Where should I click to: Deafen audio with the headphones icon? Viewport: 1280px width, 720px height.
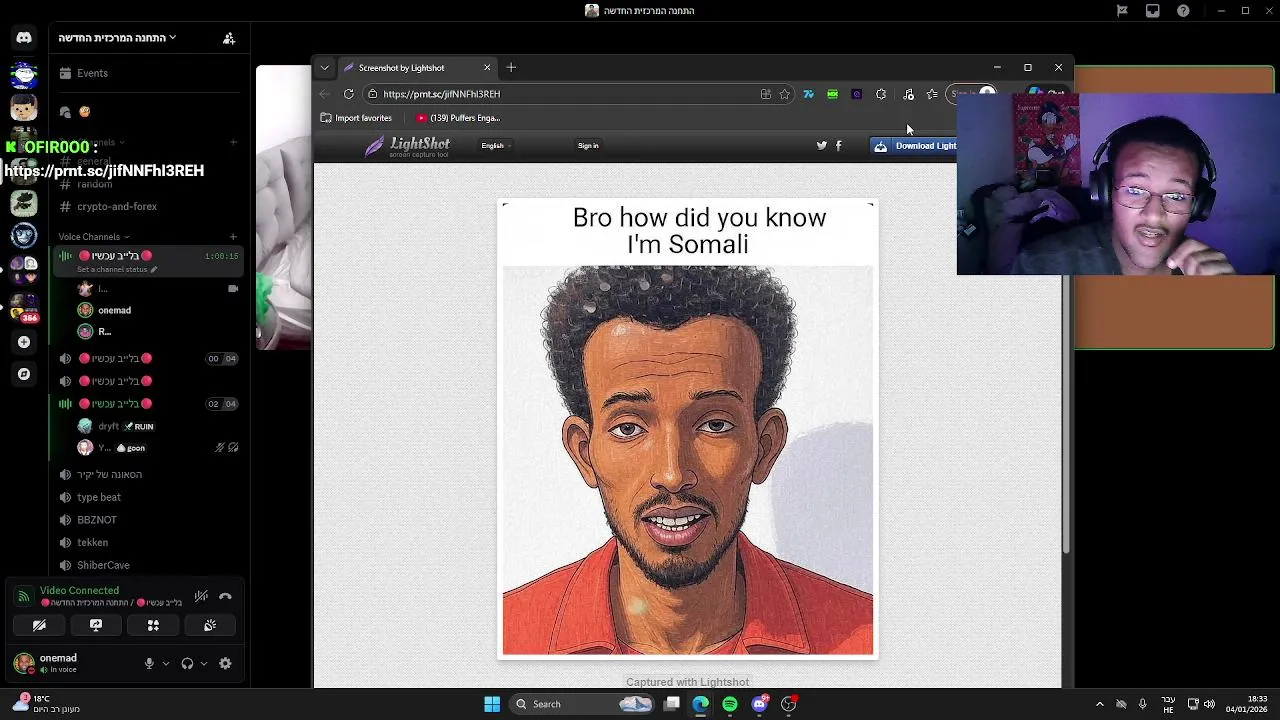(x=187, y=663)
